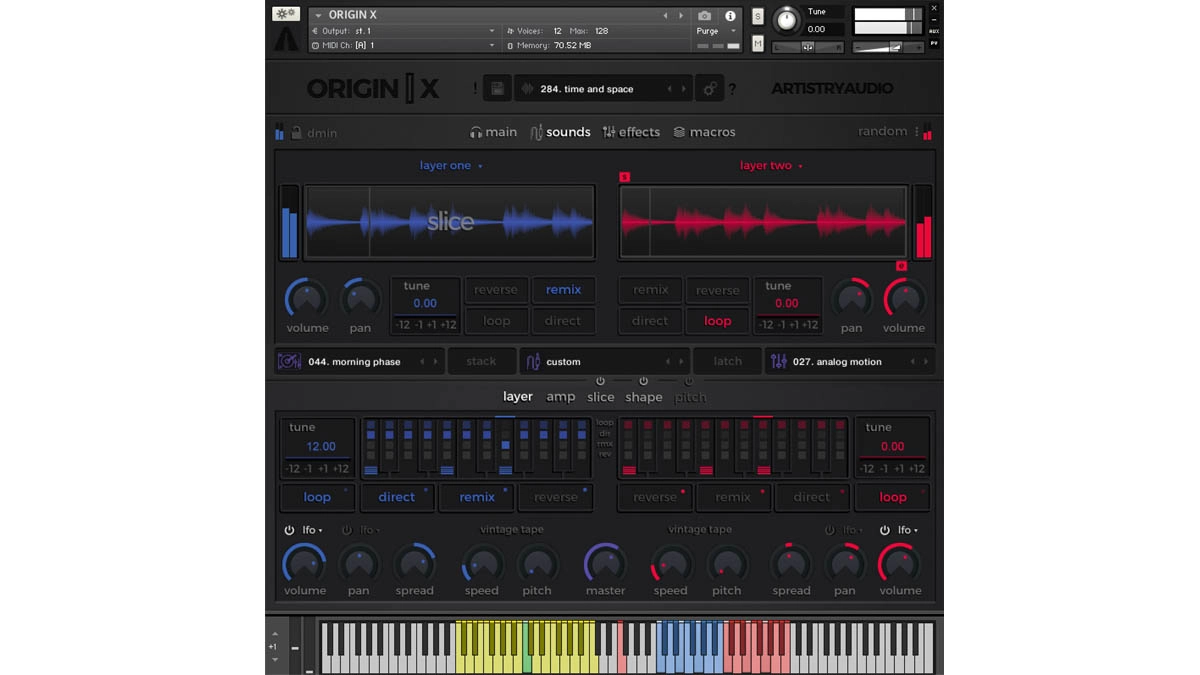Image resolution: width=1200 pixels, height=675 pixels.
Task: Click layer two loop button under waveform
Action: [x=717, y=321]
